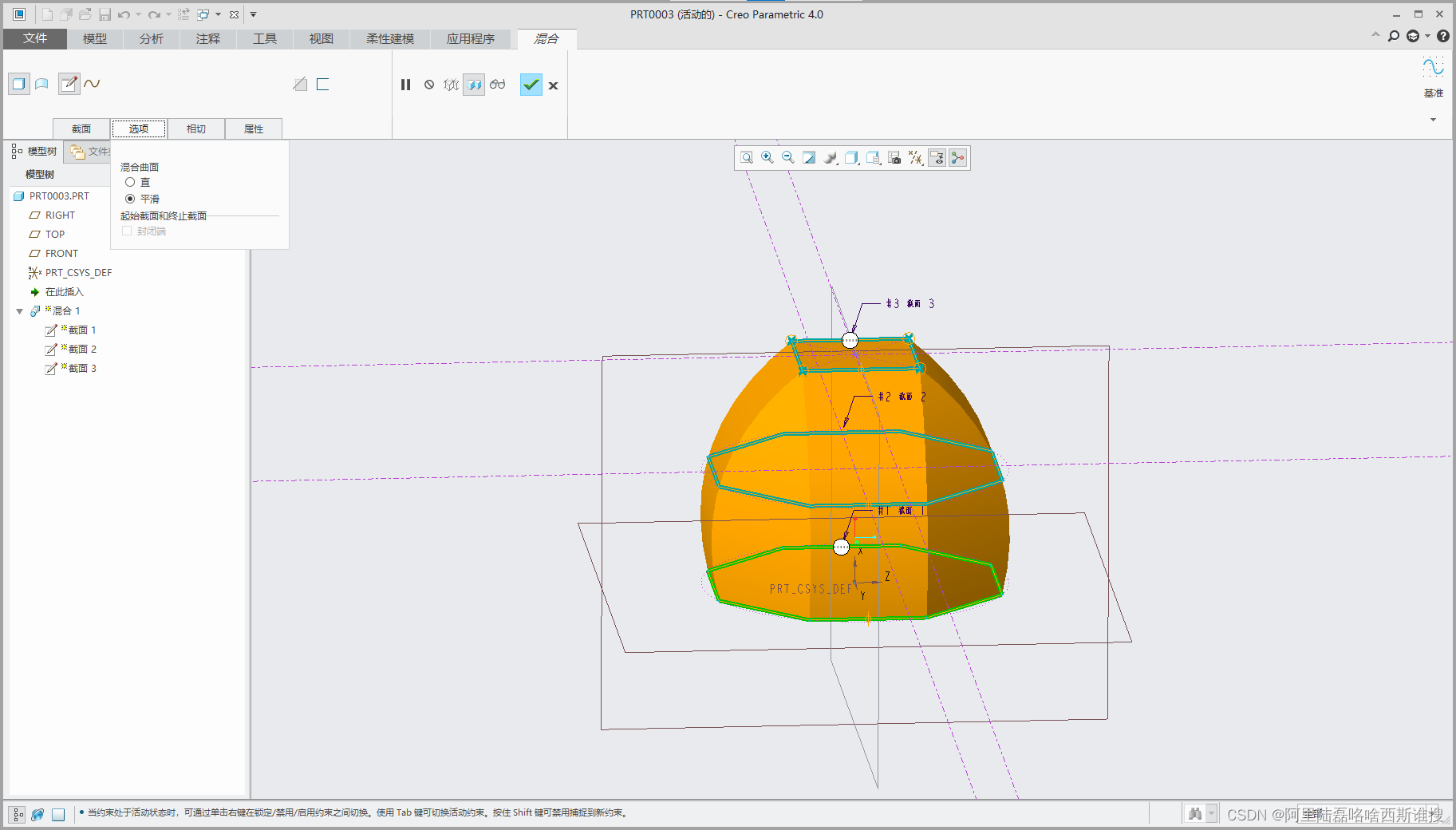Select the FRONT datum plane

[61, 253]
